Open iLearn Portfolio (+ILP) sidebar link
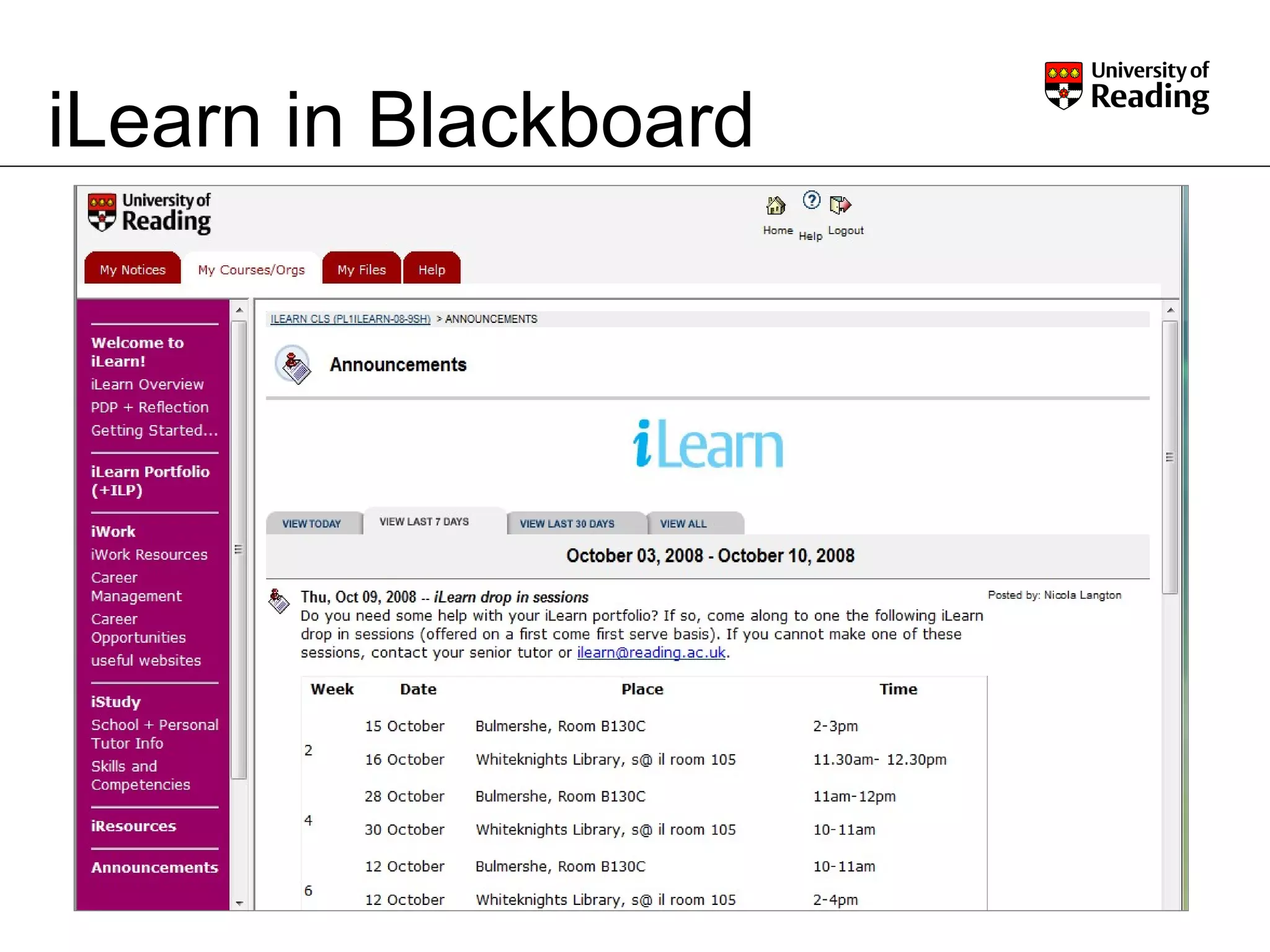 point(151,481)
